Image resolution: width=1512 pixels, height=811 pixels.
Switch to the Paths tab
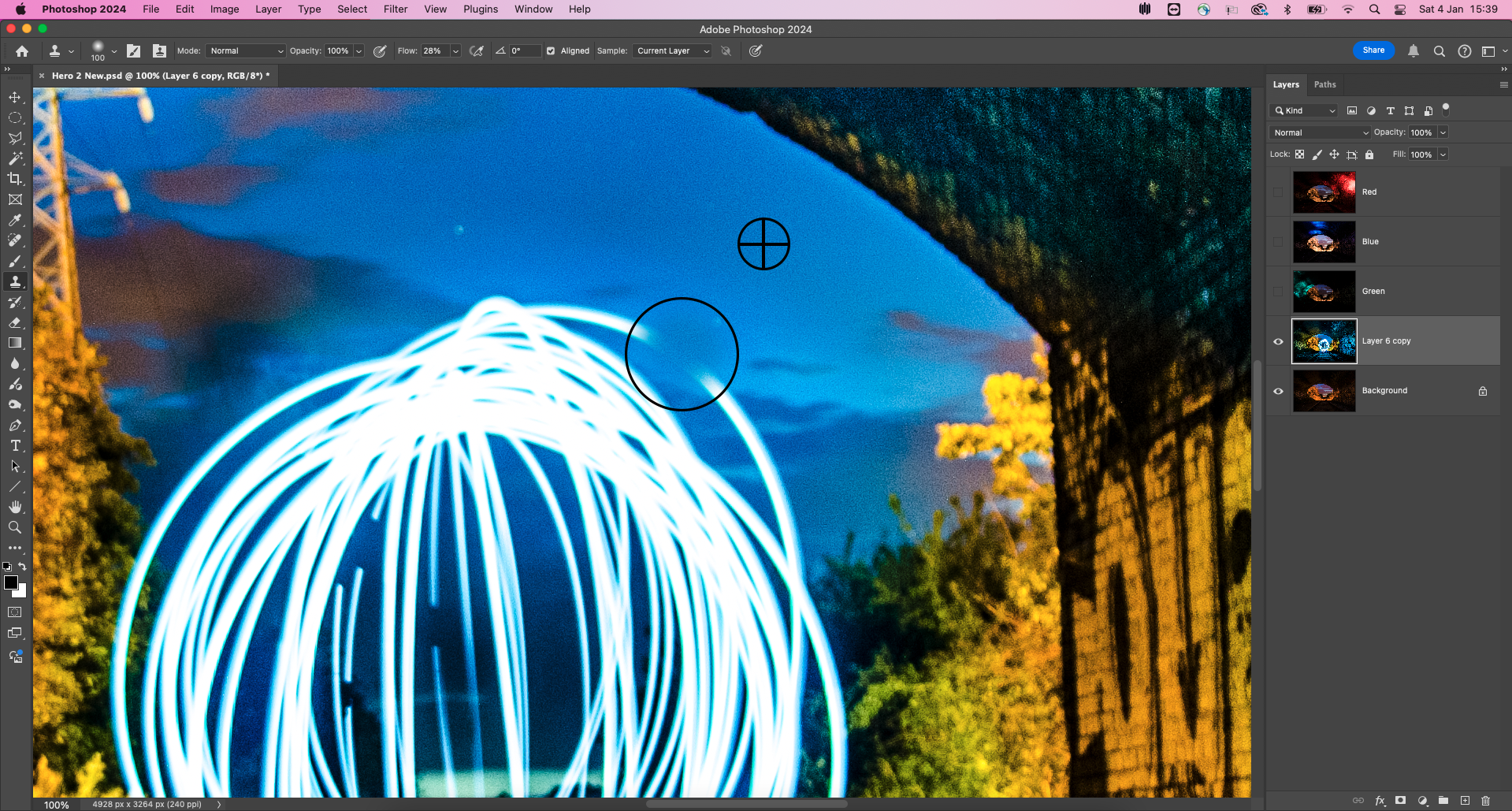click(x=1324, y=84)
